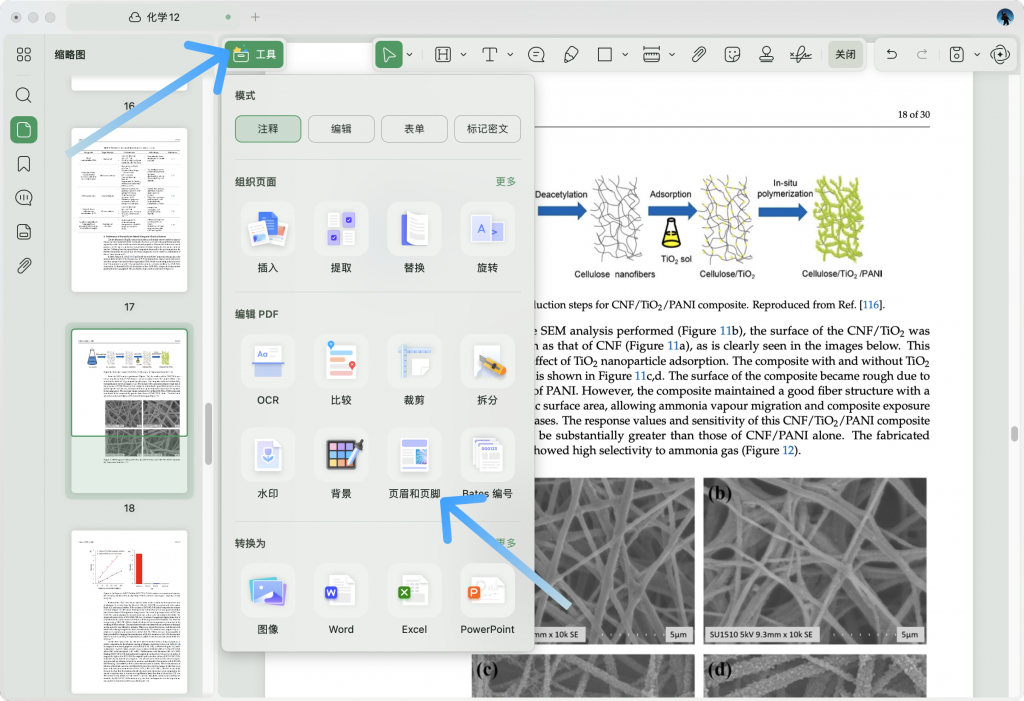Open the 页眉和页脚 header footer tool
The height and width of the screenshot is (701, 1024).
[414, 464]
